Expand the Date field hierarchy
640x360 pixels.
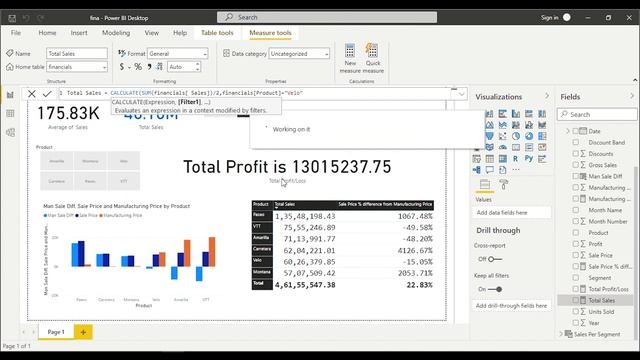(x=567, y=131)
